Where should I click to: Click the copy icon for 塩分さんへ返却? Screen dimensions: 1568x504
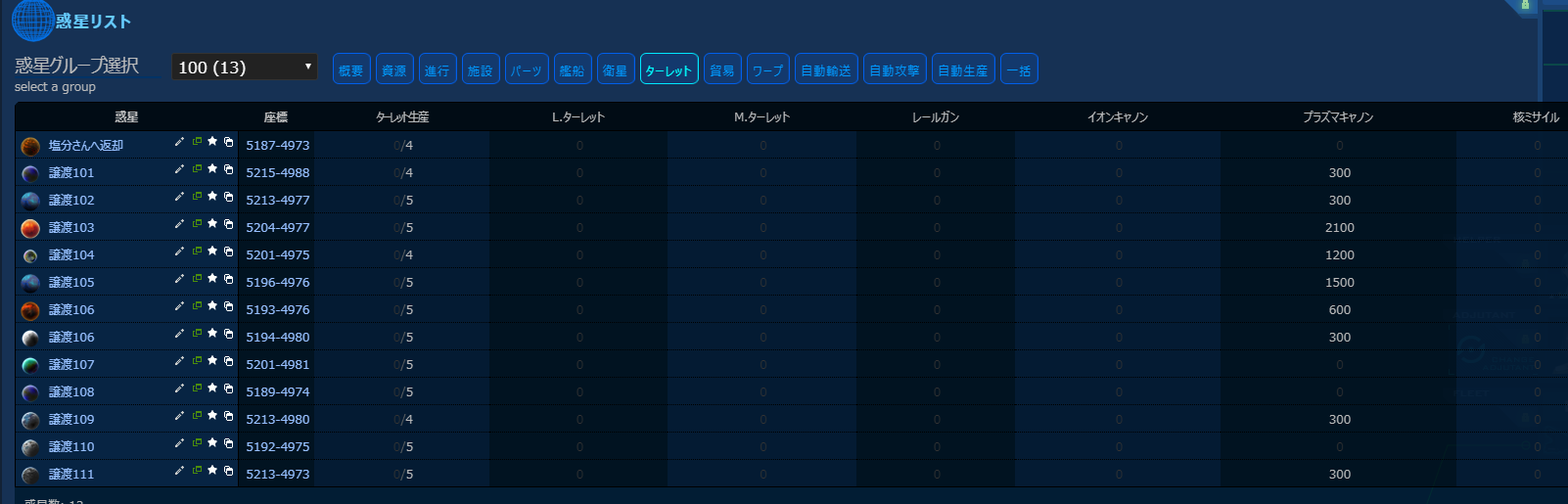228,142
